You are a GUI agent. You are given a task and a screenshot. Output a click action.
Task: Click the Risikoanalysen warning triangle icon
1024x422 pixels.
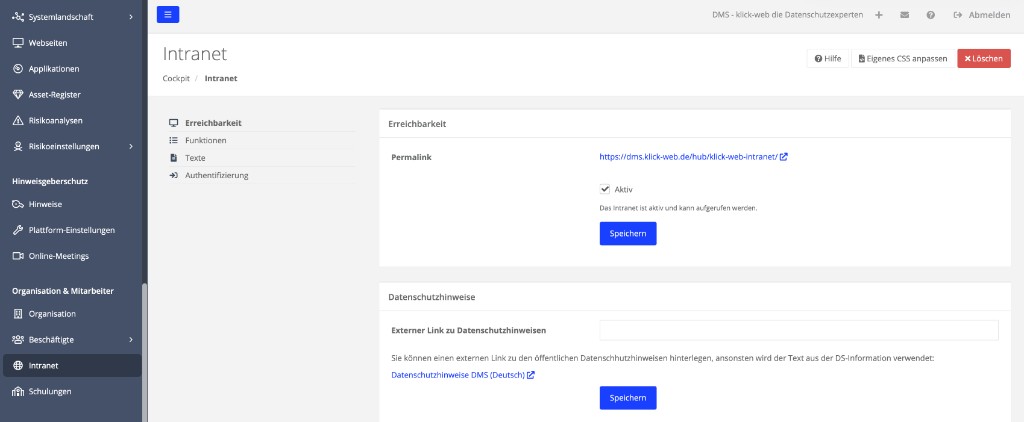click(18, 121)
